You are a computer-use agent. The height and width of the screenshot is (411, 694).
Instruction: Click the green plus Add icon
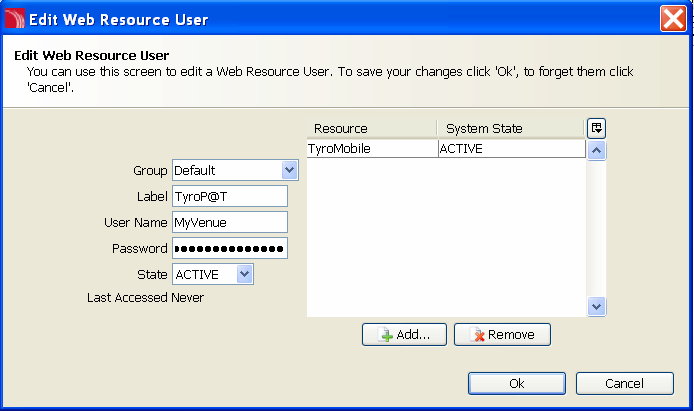[x=386, y=335]
